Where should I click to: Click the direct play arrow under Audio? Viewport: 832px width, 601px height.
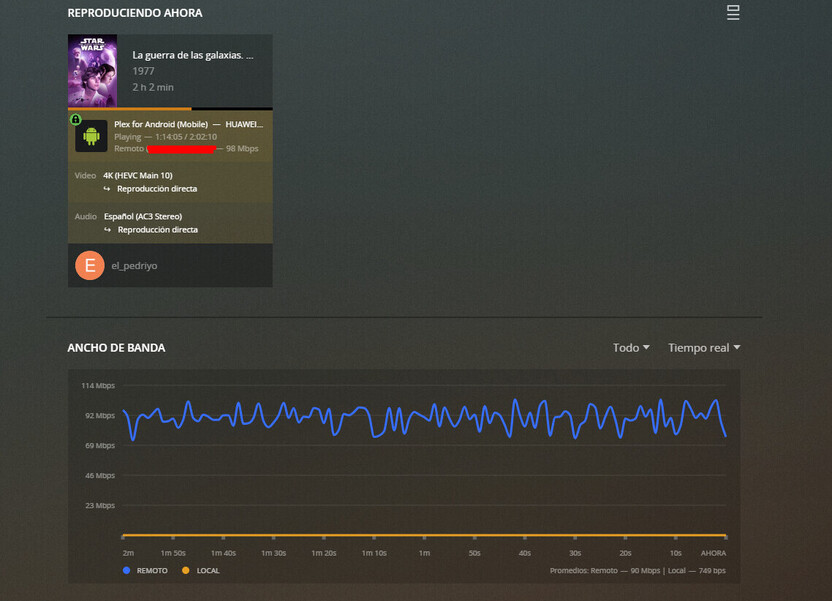tap(107, 230)
